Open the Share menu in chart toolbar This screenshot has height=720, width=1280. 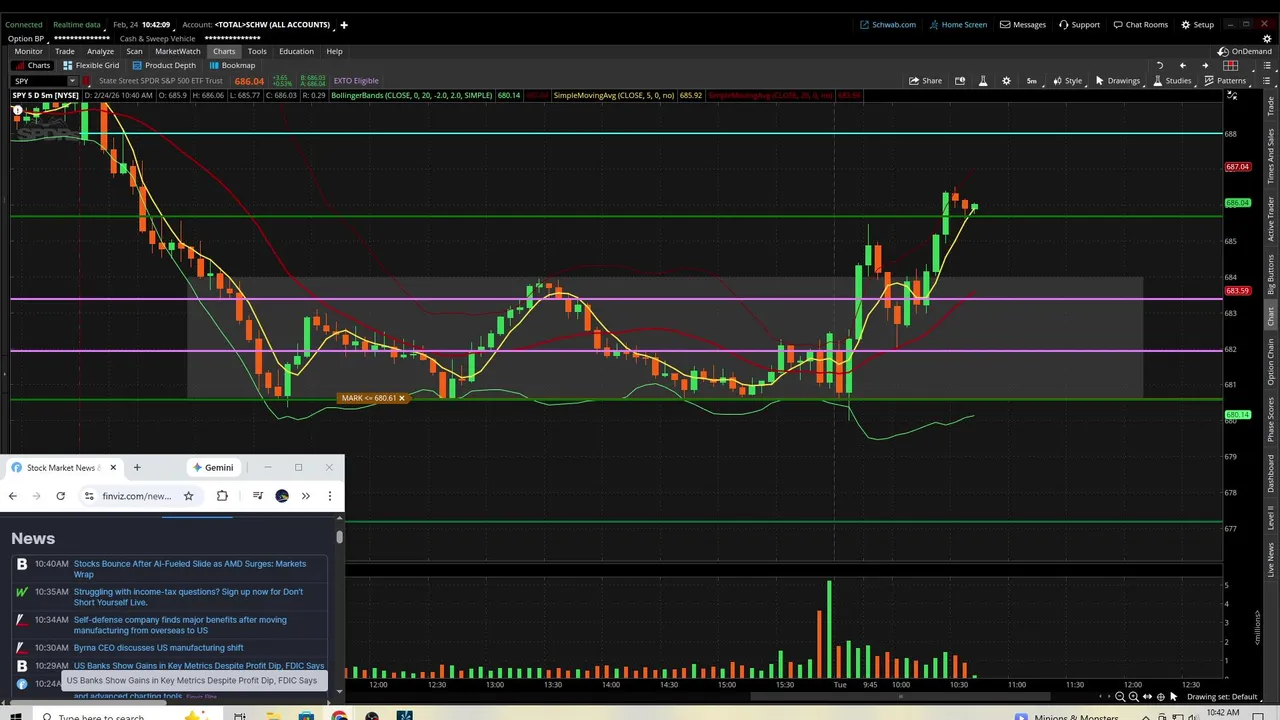pyautogui.click(x=925, y=81)
